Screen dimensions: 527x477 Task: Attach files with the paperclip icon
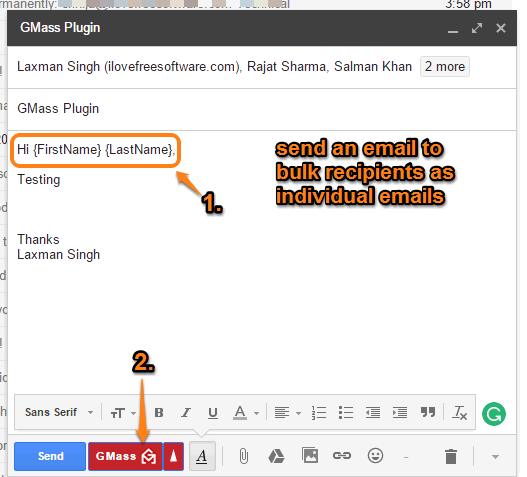244,456
